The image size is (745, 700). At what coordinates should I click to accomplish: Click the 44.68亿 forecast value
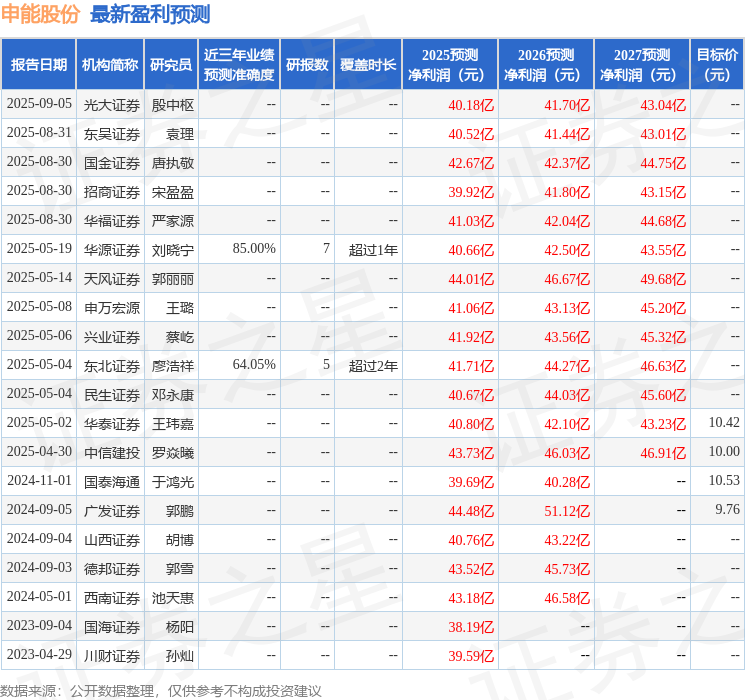point(663,221)
